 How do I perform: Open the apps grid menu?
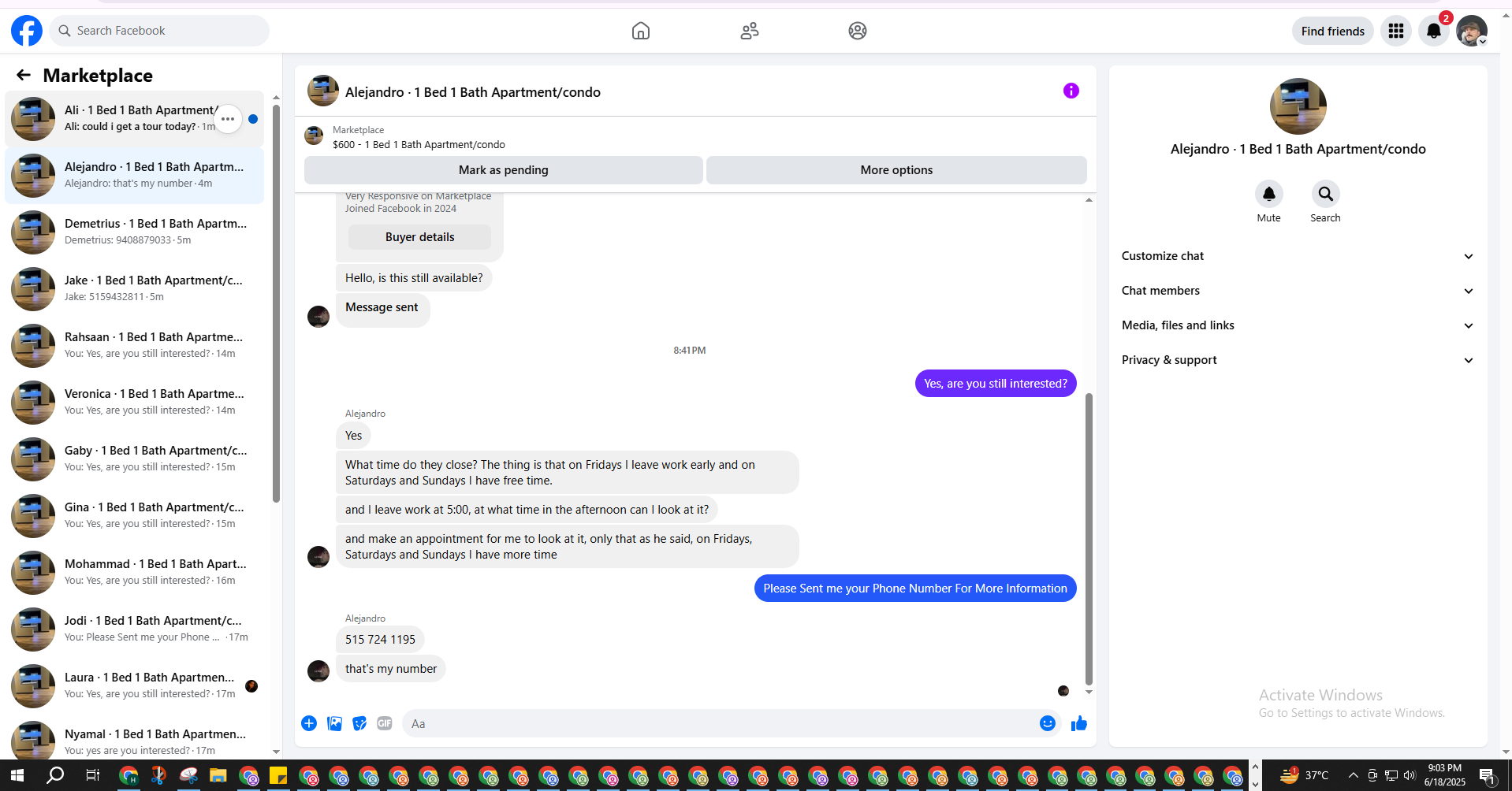tap(1396, 31)
